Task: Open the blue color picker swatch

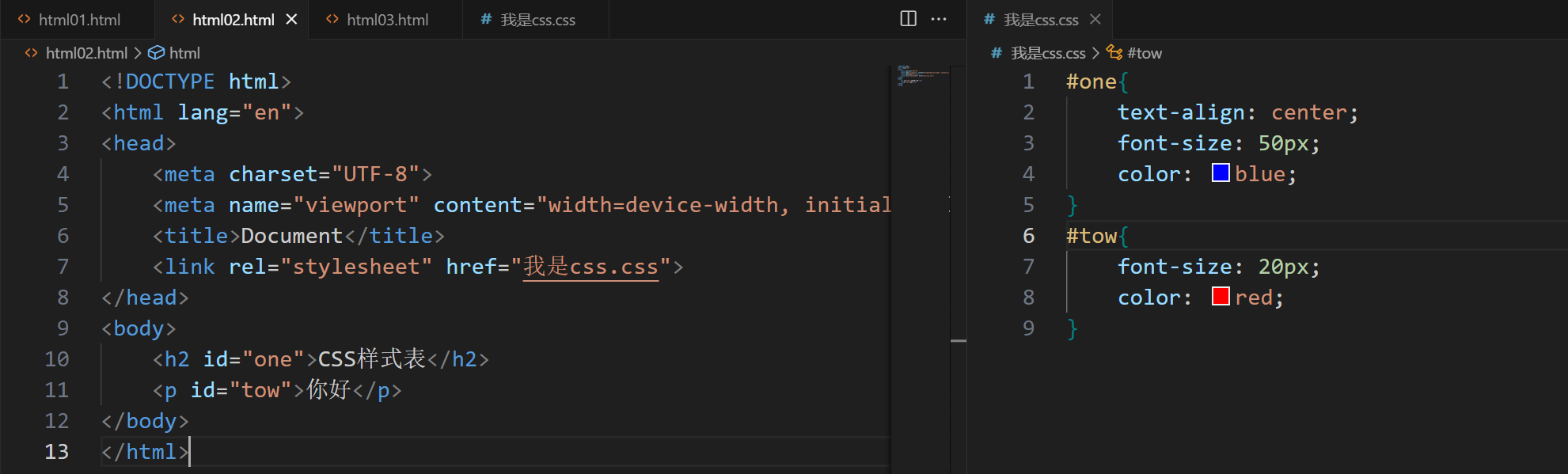Action: coord(1221,173)
